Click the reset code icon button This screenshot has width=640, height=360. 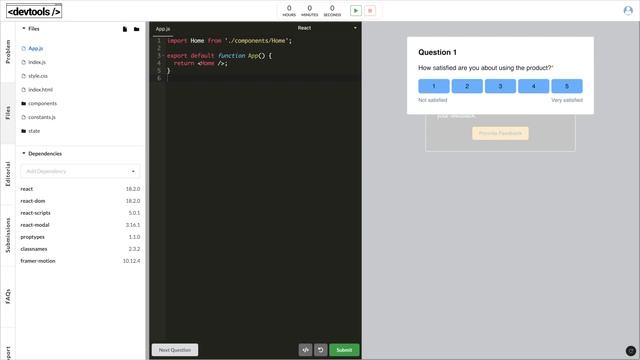[x=320, y=350]
